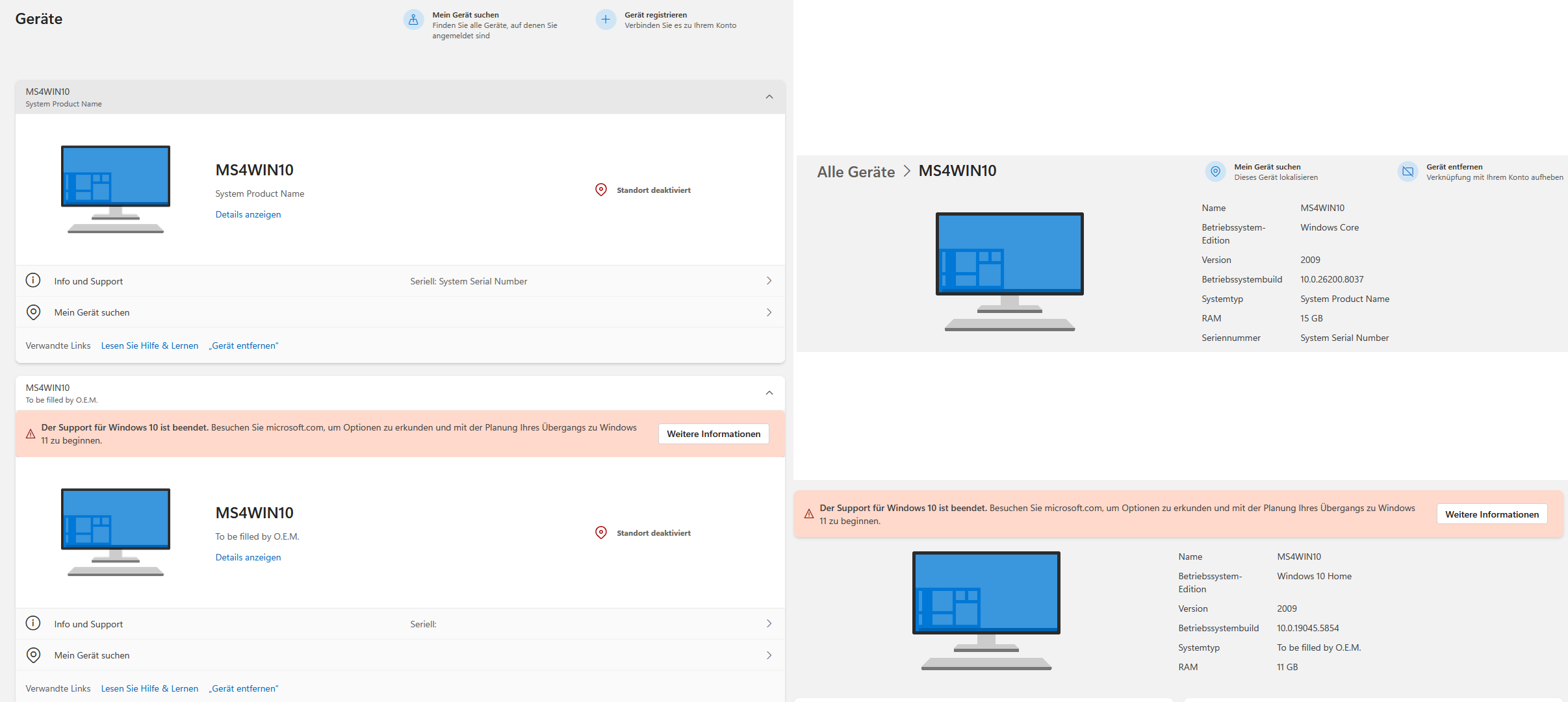Click the location icon in System Product Name card's Mein Gerät suchen row

click(x=33, y=312)
